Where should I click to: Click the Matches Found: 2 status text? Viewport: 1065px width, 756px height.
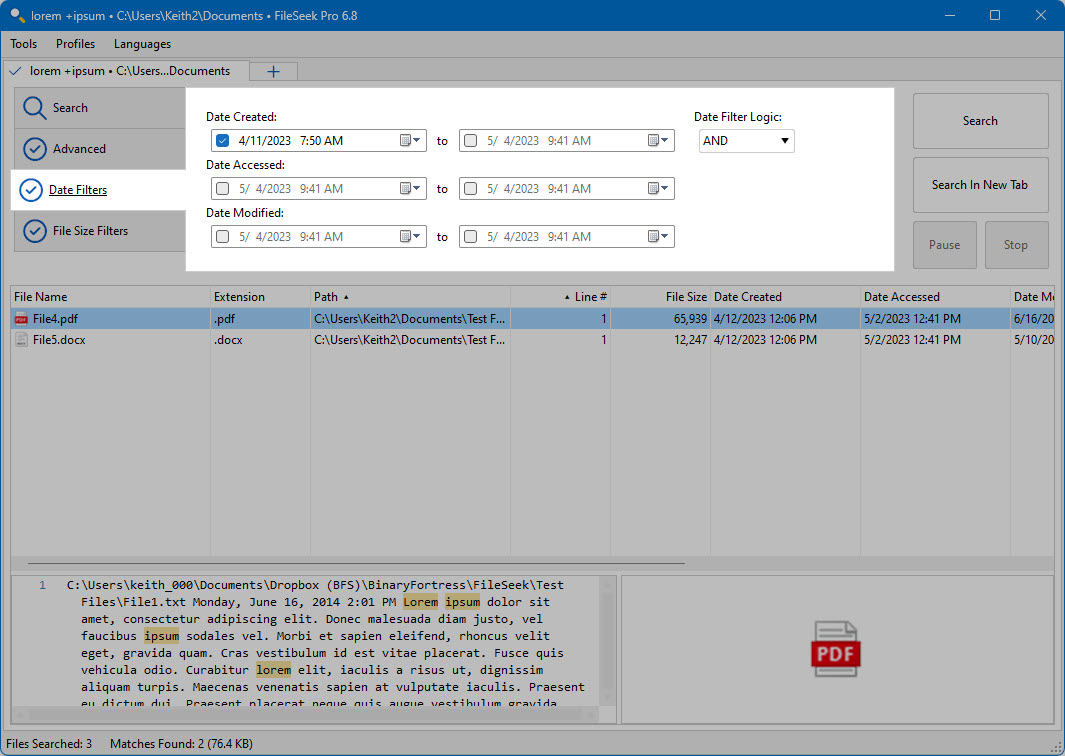coord(181,744)
